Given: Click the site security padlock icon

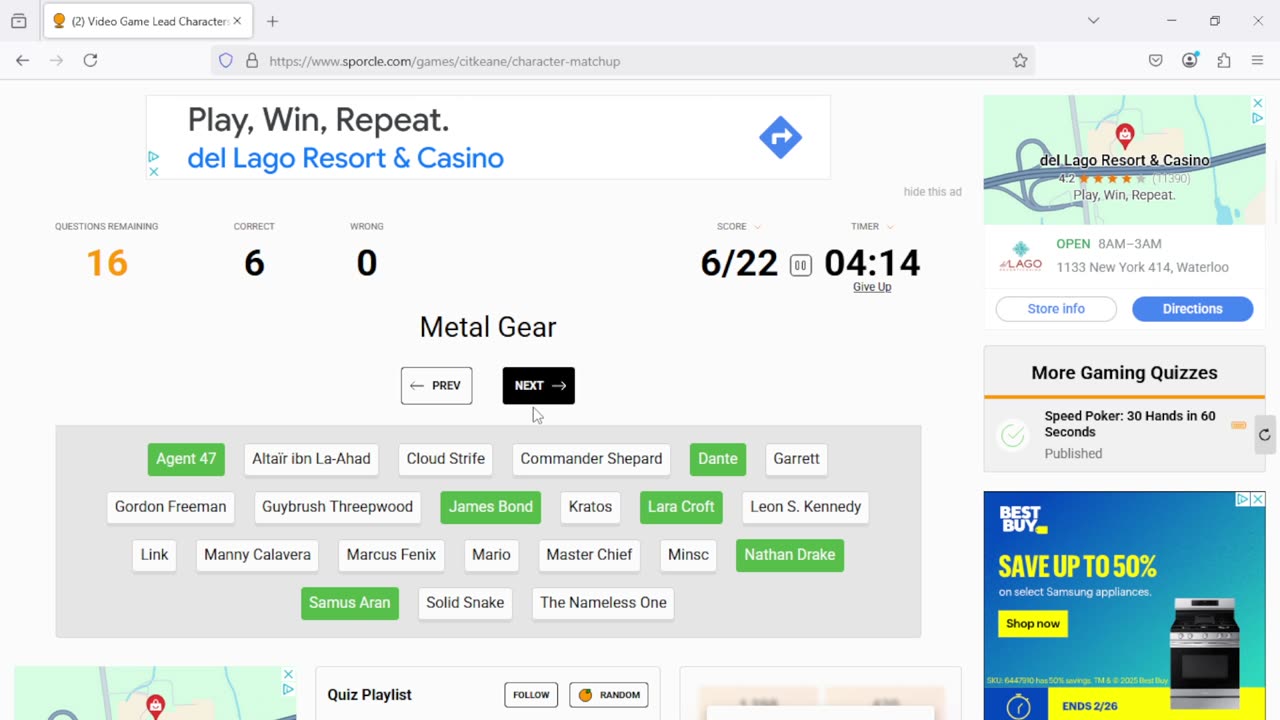Looking at the screenshot, I should pyautogui.click(x=252, y=61).
